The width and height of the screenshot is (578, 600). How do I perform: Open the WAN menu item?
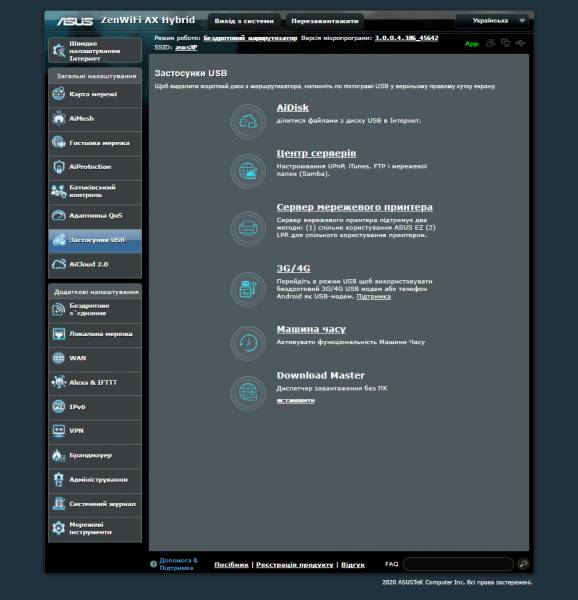[95, 358]
